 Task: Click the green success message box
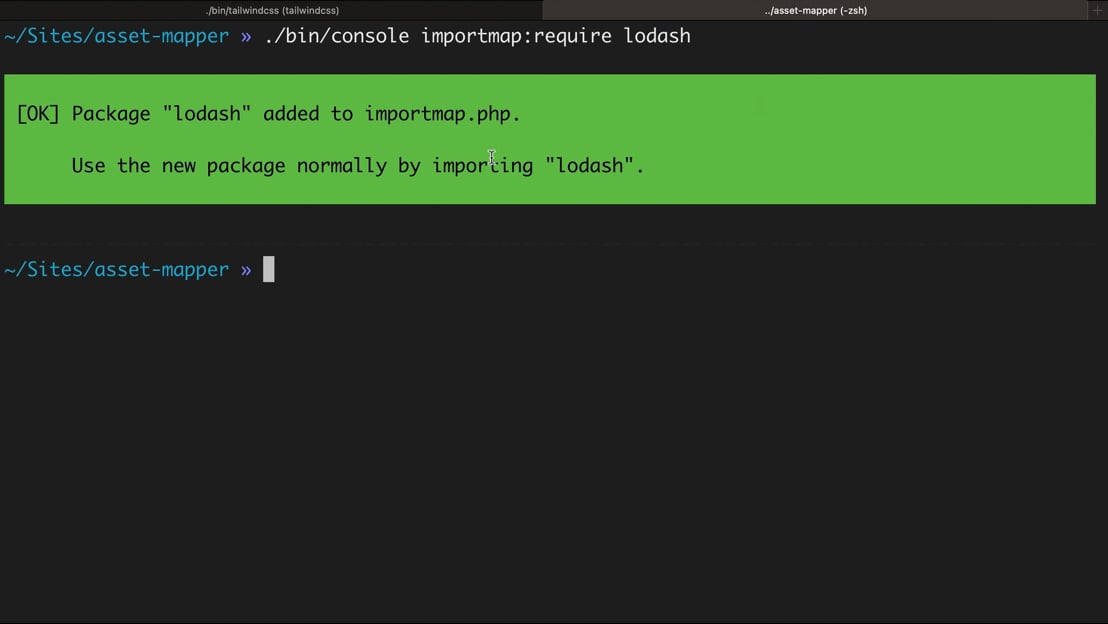[x=550, y=139]
